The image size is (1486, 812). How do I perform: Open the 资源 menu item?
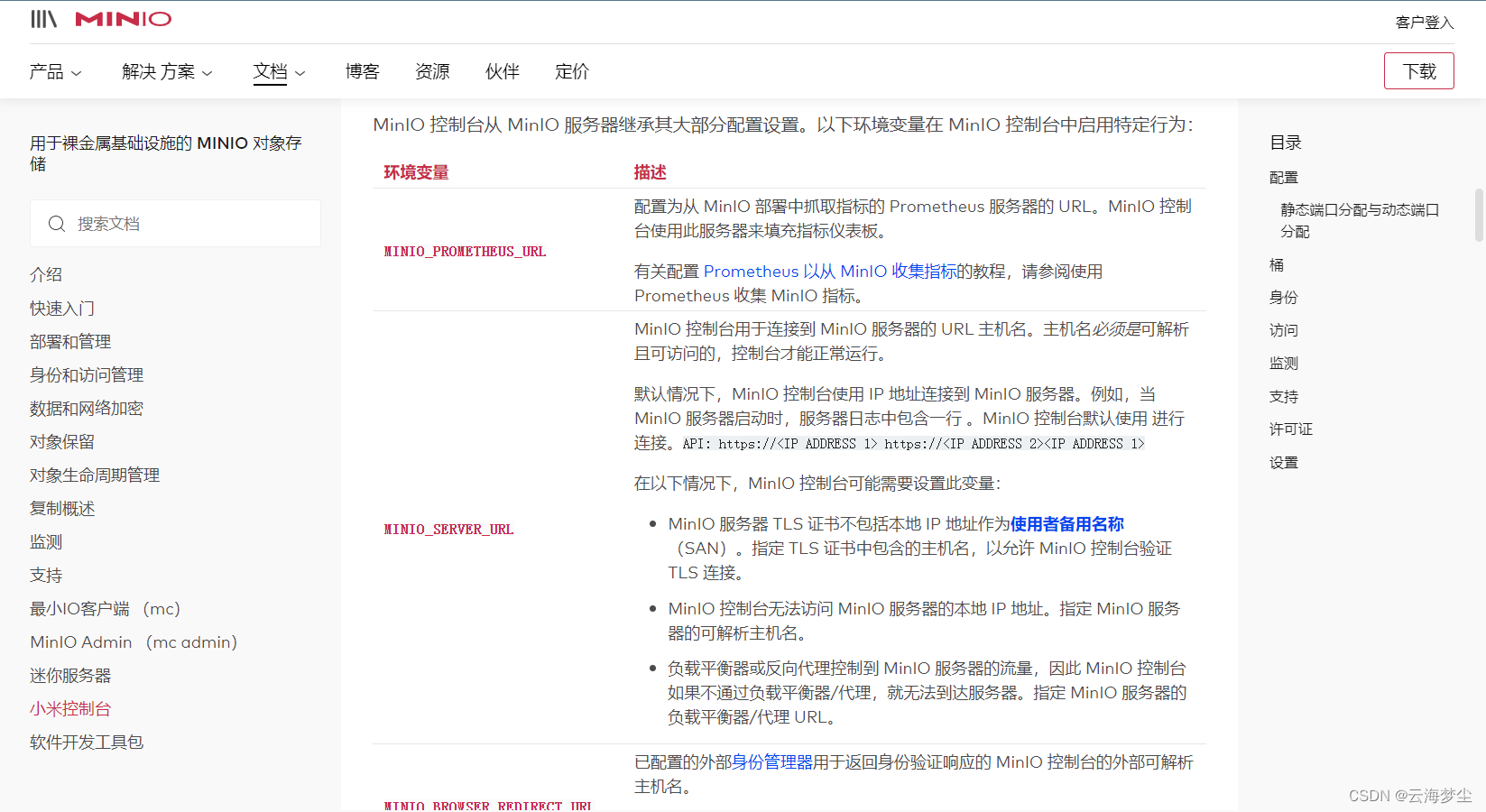click(432, 71)
